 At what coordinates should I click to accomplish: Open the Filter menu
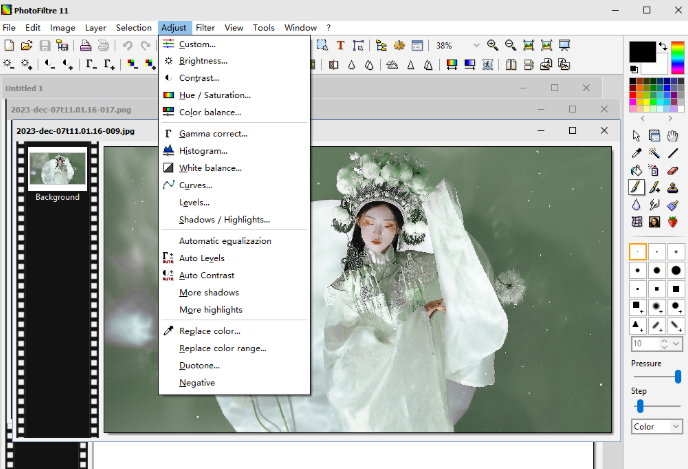205,28
